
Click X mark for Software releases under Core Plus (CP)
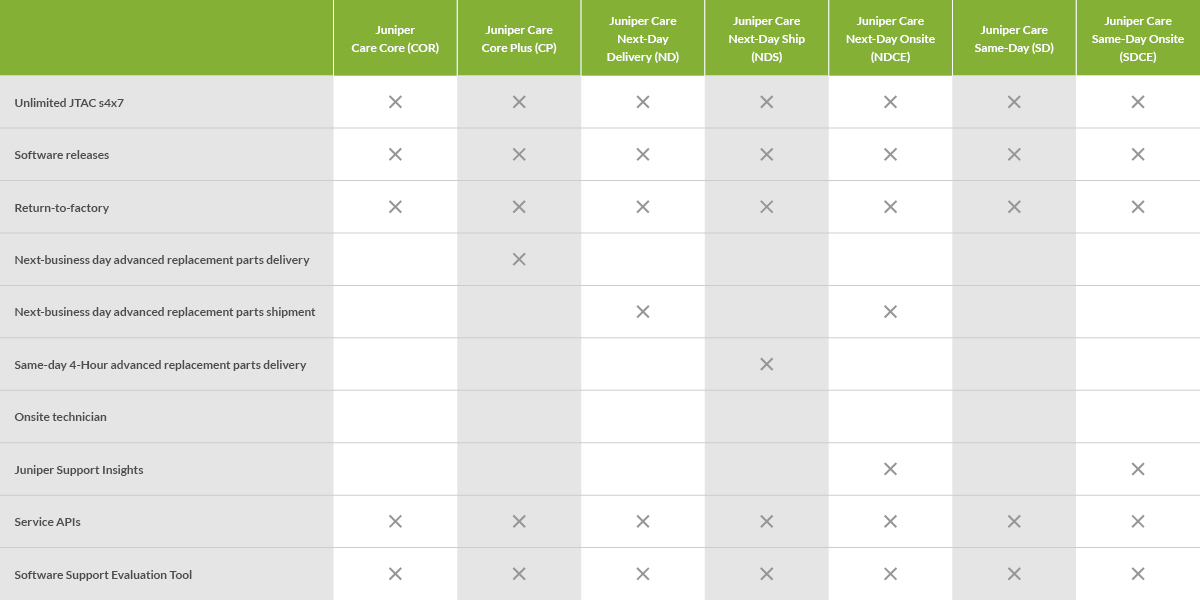tap(519, 154)
